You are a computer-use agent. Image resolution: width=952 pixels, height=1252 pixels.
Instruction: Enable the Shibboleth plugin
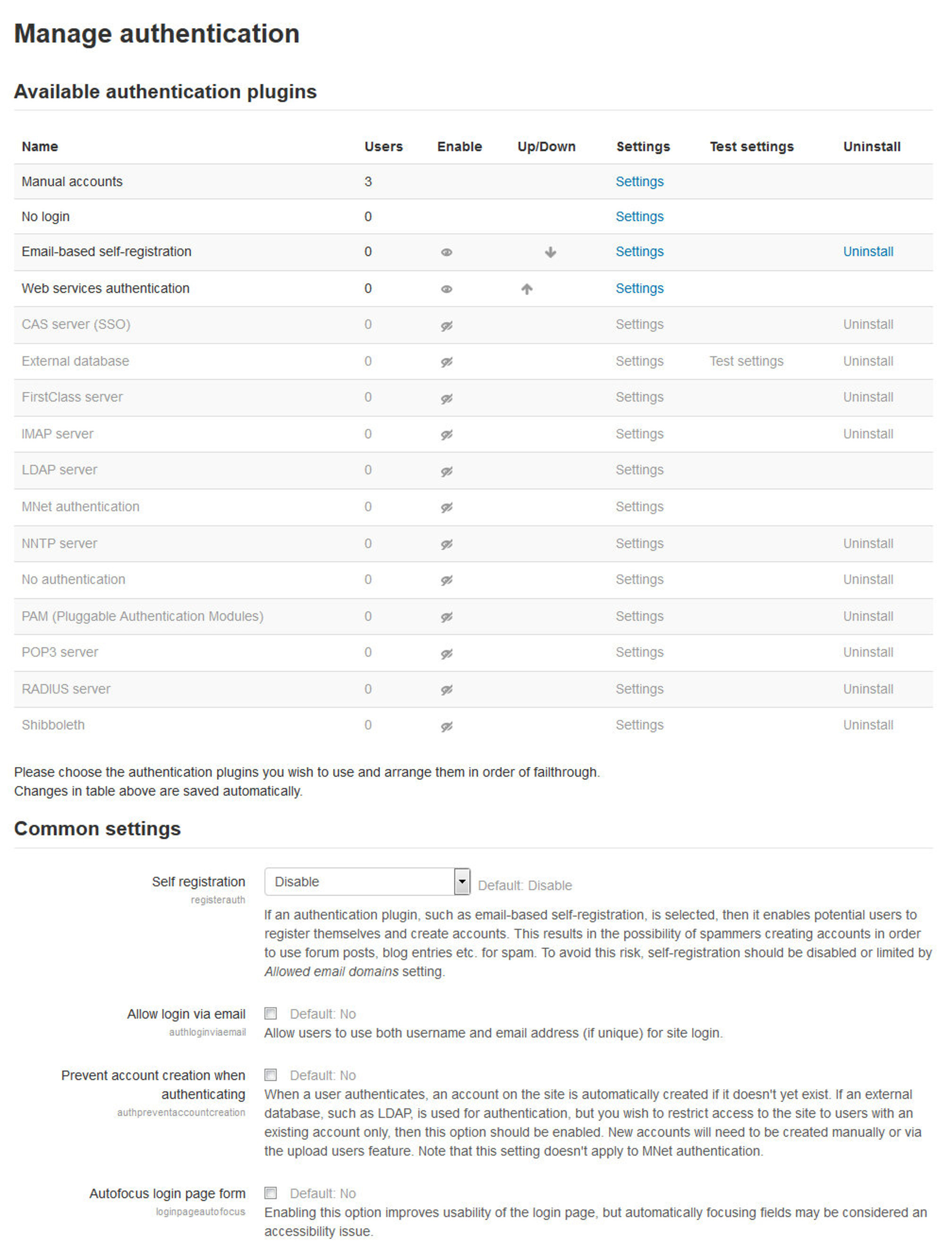click(x=445, y=725)
